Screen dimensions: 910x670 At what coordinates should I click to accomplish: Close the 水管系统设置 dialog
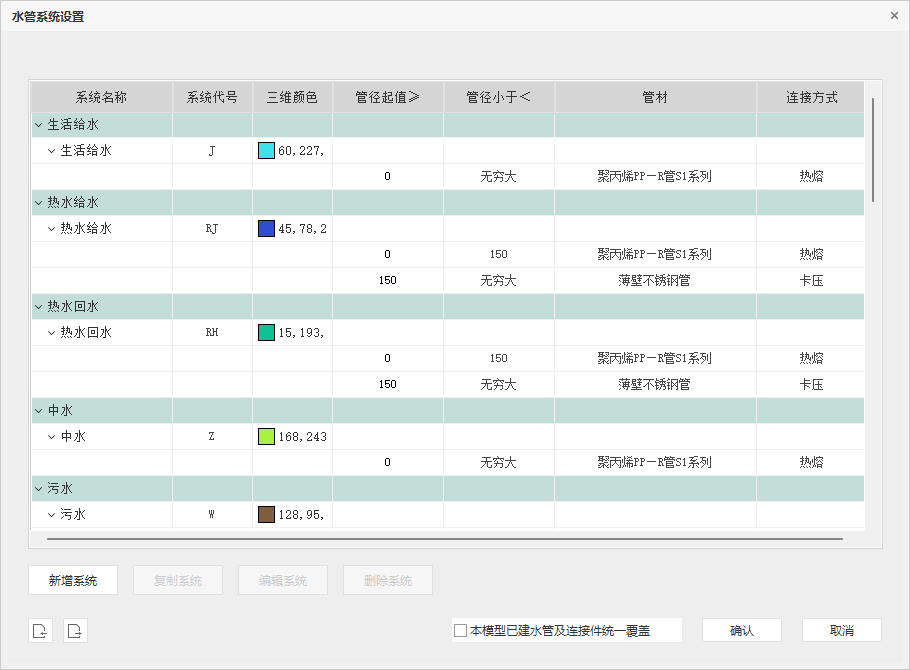coord(894,16)
